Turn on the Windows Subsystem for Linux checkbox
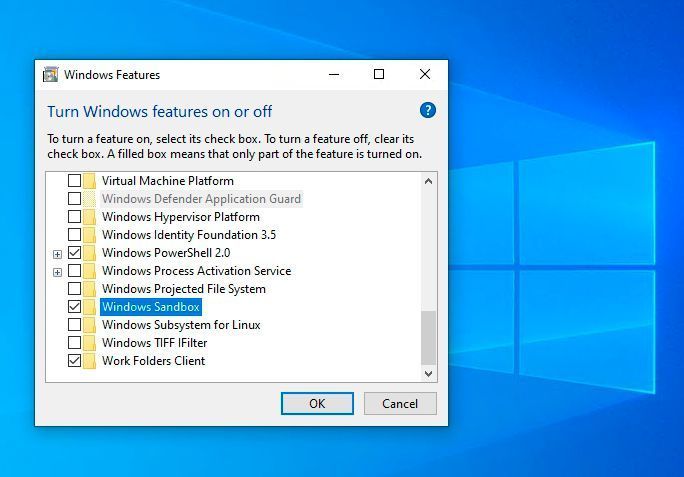This screenshot has height=477, width=684. [x=75, y=325]
